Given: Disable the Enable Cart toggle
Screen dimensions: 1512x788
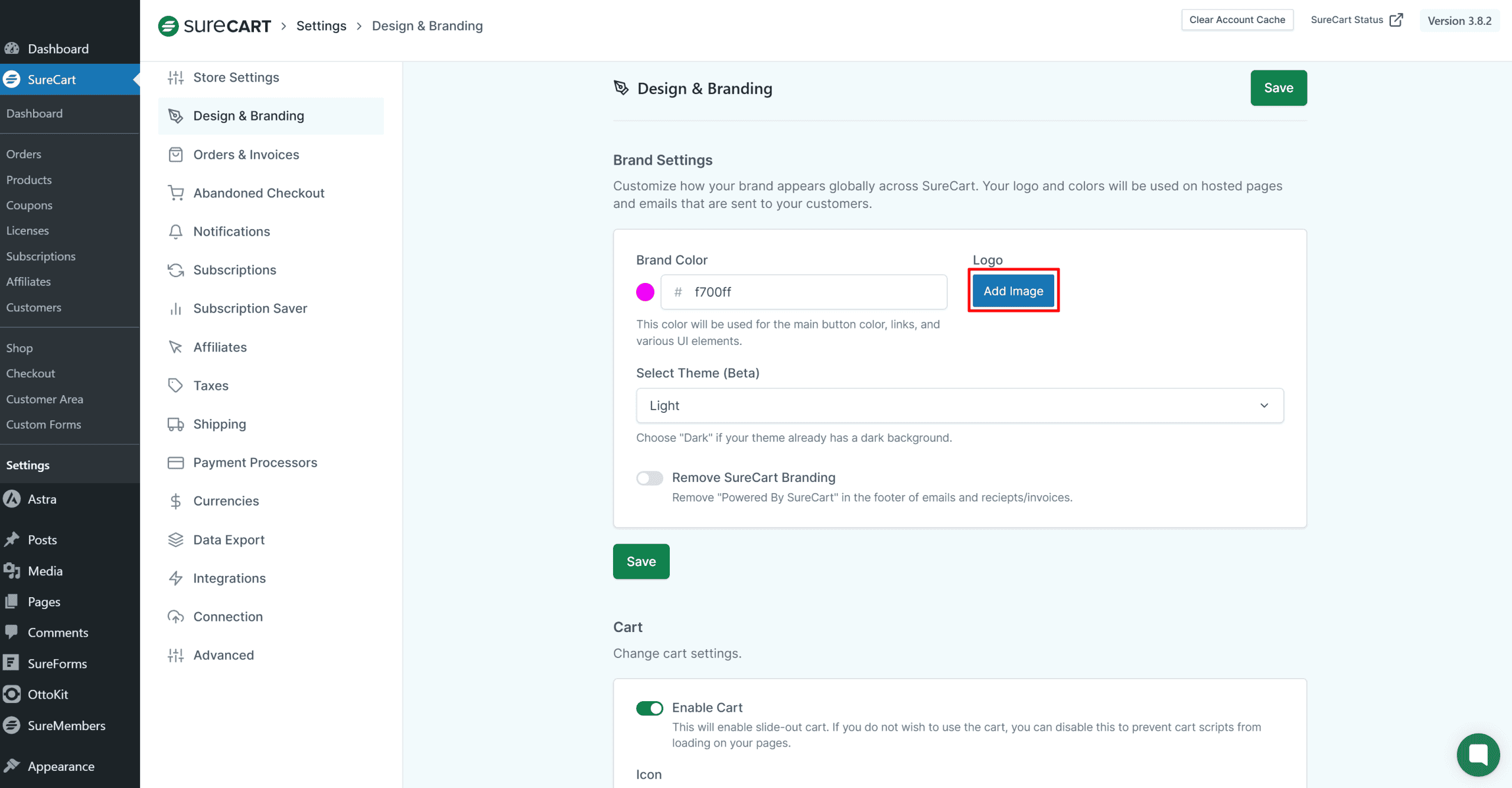Looking at the screenshot, I should click(x=649, y=708).
